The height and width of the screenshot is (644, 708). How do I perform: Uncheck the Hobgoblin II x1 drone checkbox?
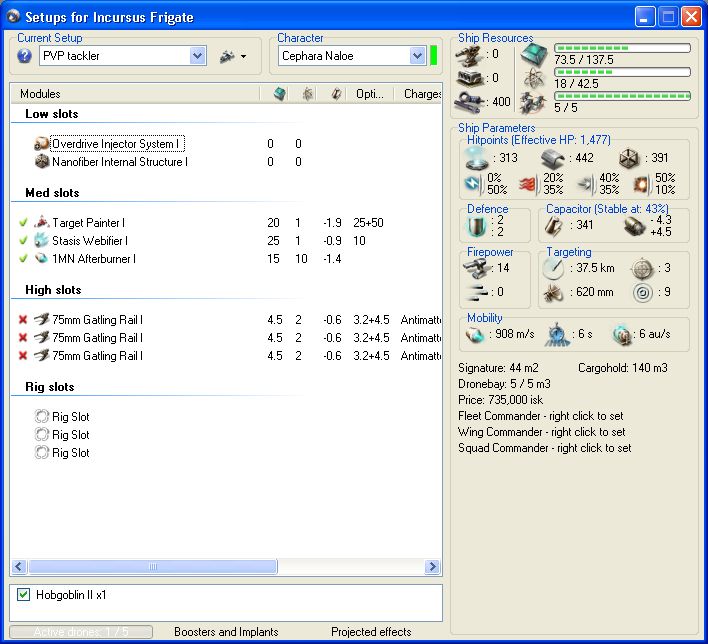click(23, 595)
